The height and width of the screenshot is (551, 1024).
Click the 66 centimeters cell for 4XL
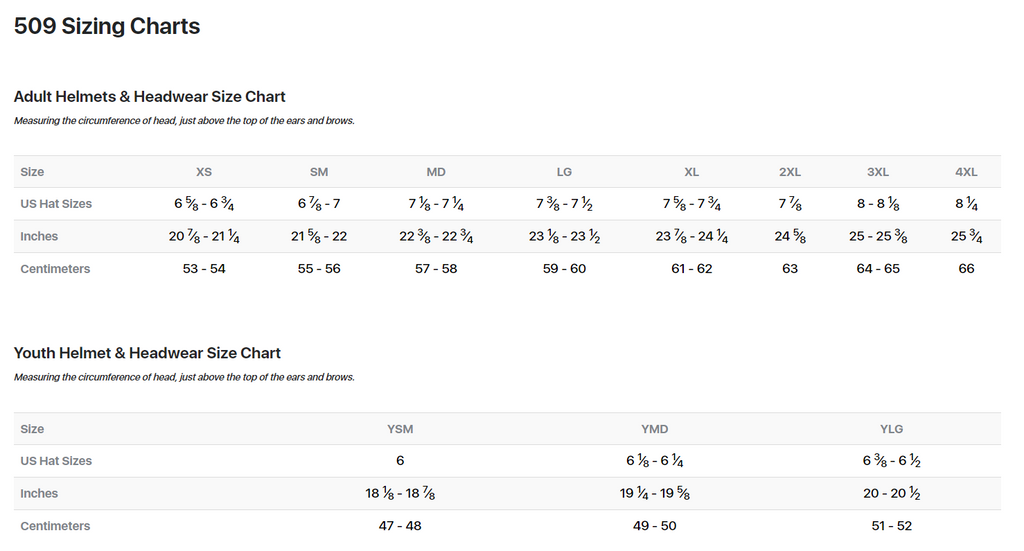click(966, 269)
